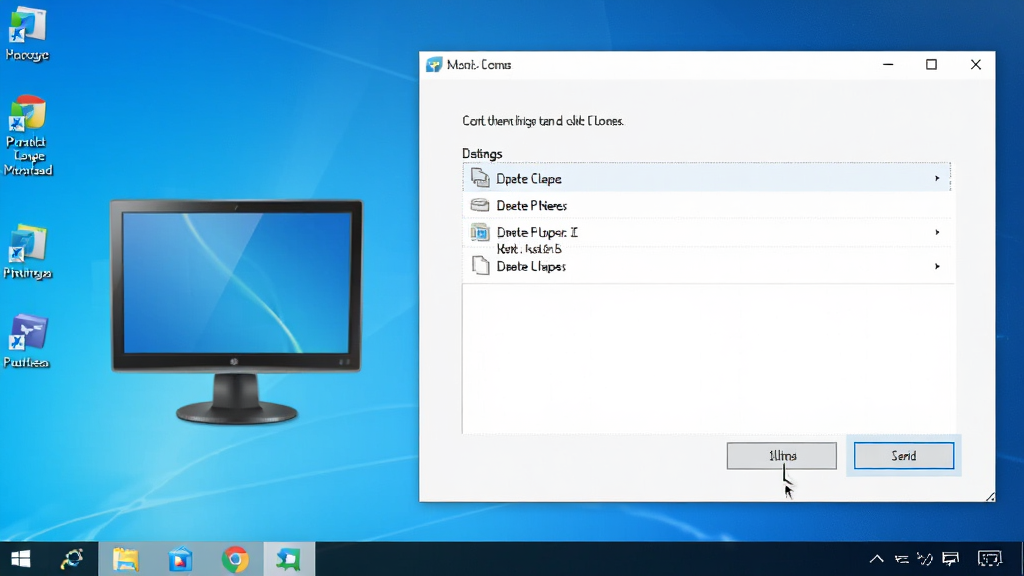The width and height of the screenshot is (1024, 576).
Task: Select the red and yellow desktop shortcut icon
Action: [x=27, y=113]
